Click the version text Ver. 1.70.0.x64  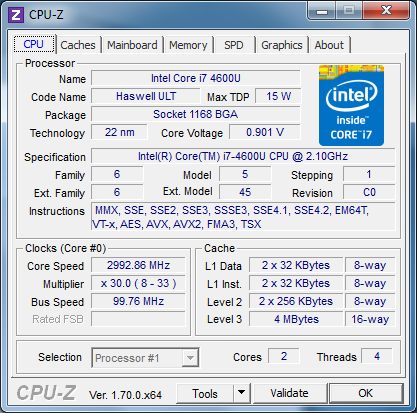[x=125, y=395]
